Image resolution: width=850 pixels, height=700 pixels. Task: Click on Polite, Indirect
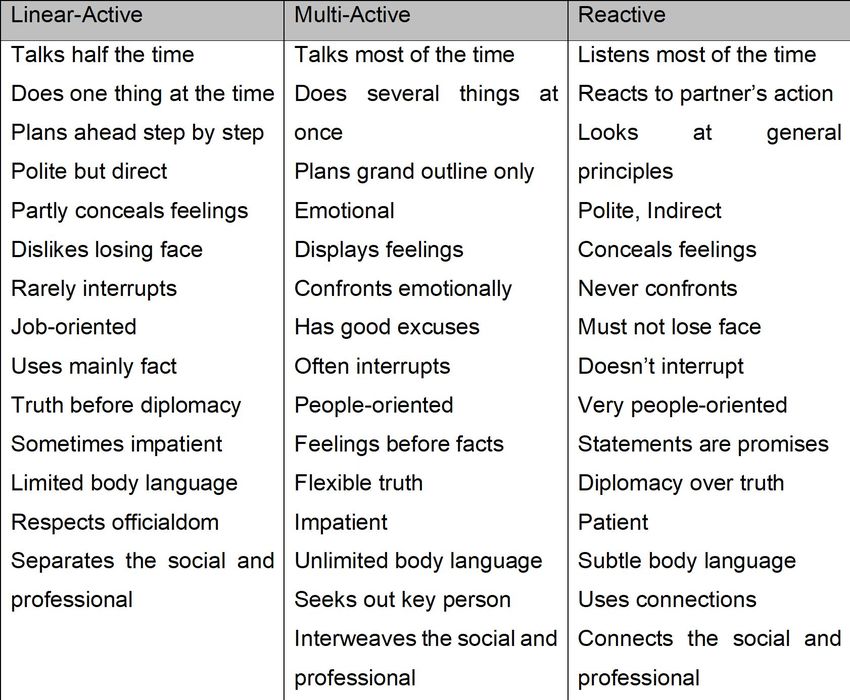pos(649,210)
